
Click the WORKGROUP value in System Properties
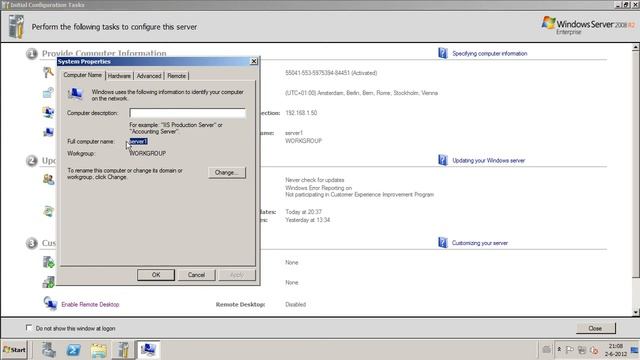tap(147, 153)
